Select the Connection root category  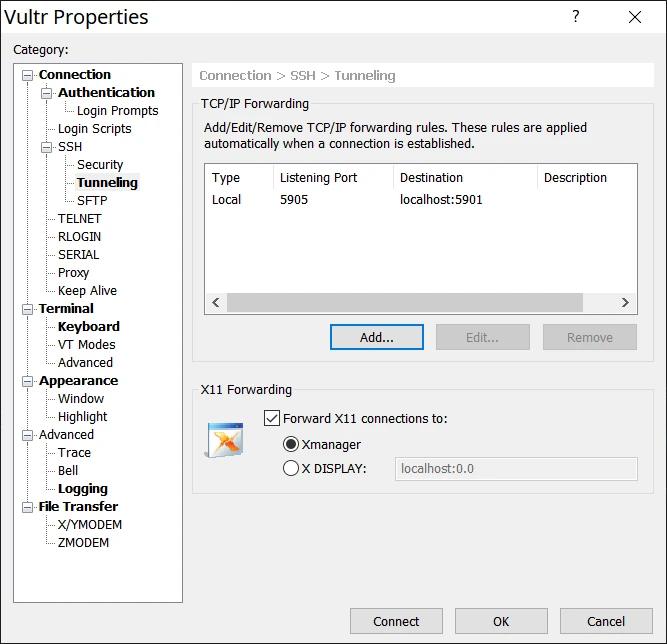point(74,74)
